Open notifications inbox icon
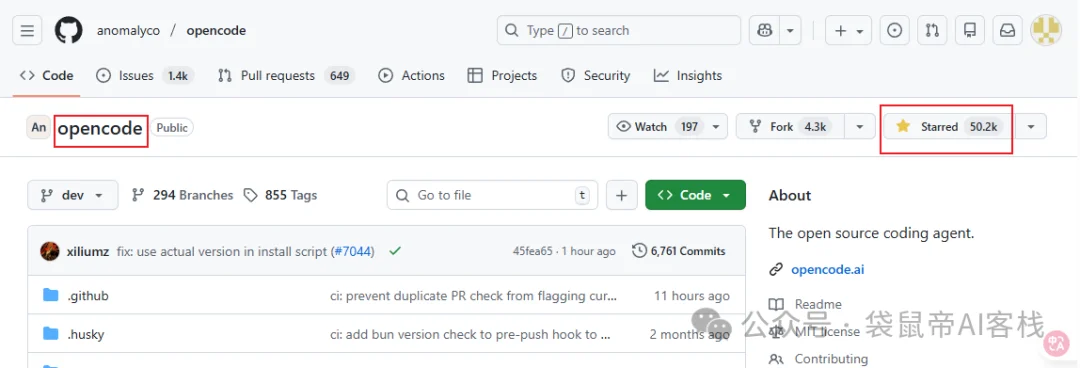Image resolution: width=1080 pixels, height=368 pixels. tap(1008, 30)
